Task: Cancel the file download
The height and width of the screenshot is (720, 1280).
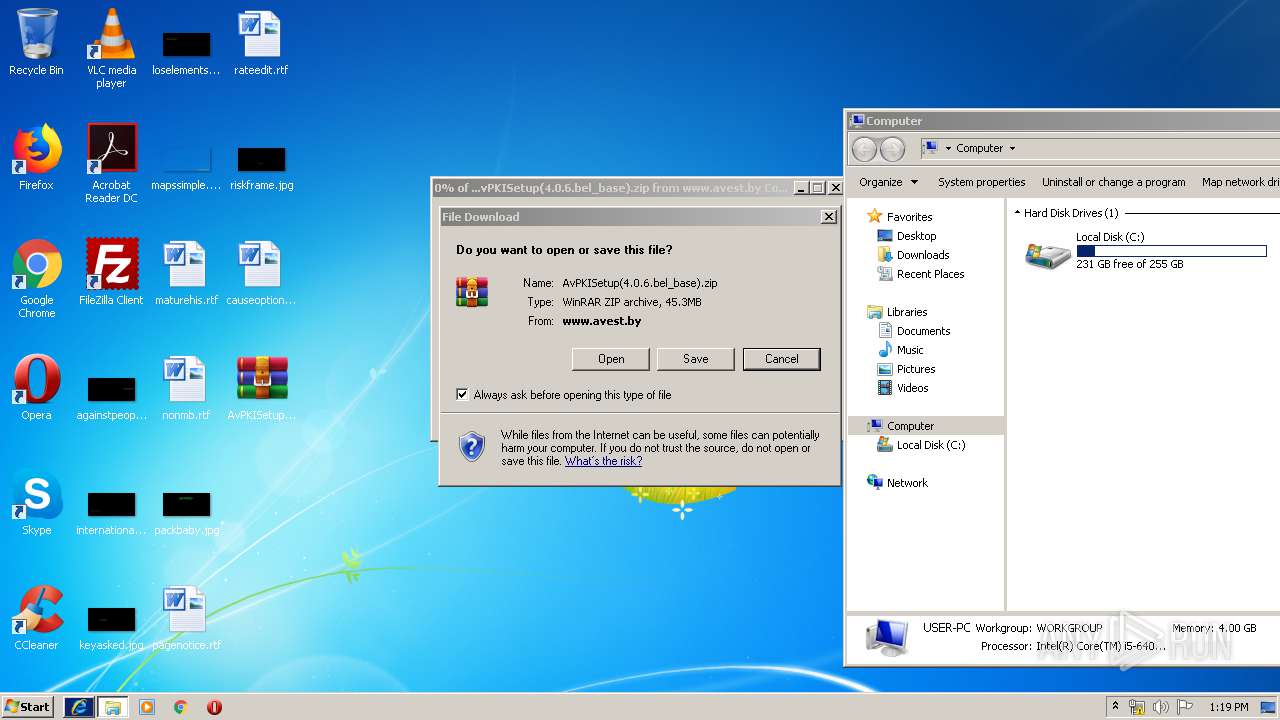Action: point(781,359)
